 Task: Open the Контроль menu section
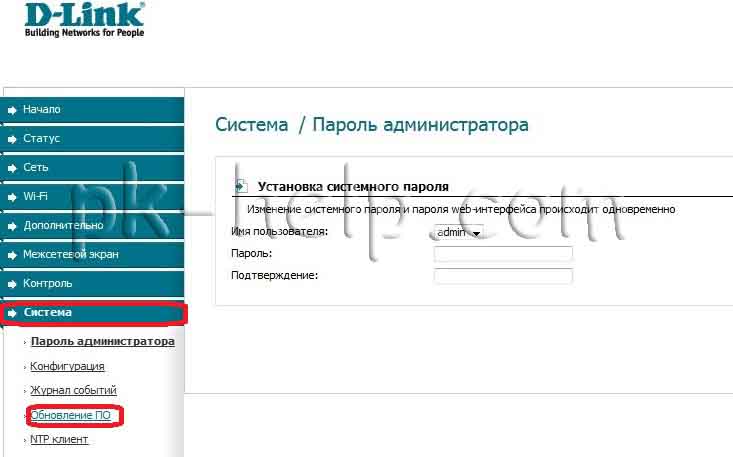click(93, 284)
